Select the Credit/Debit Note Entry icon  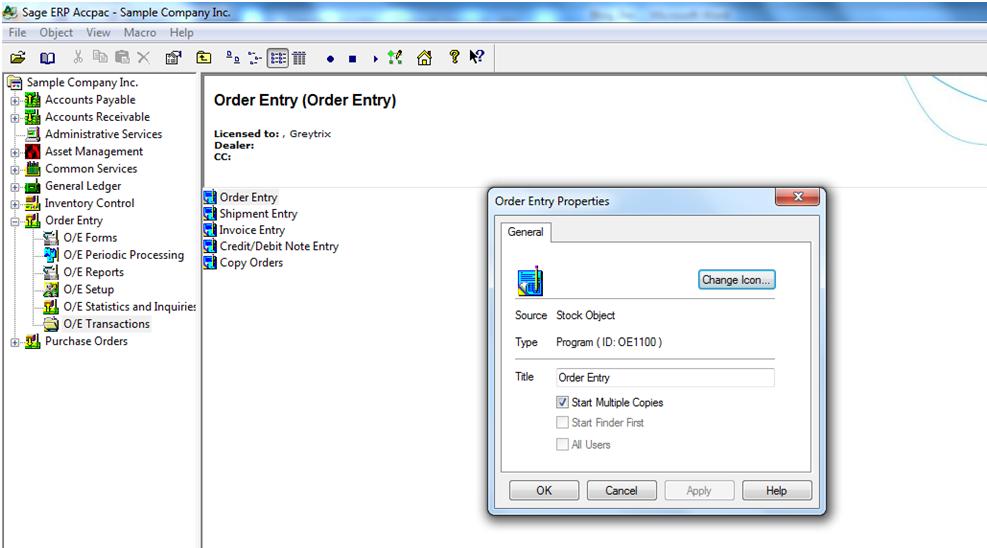tap(210, 246)
